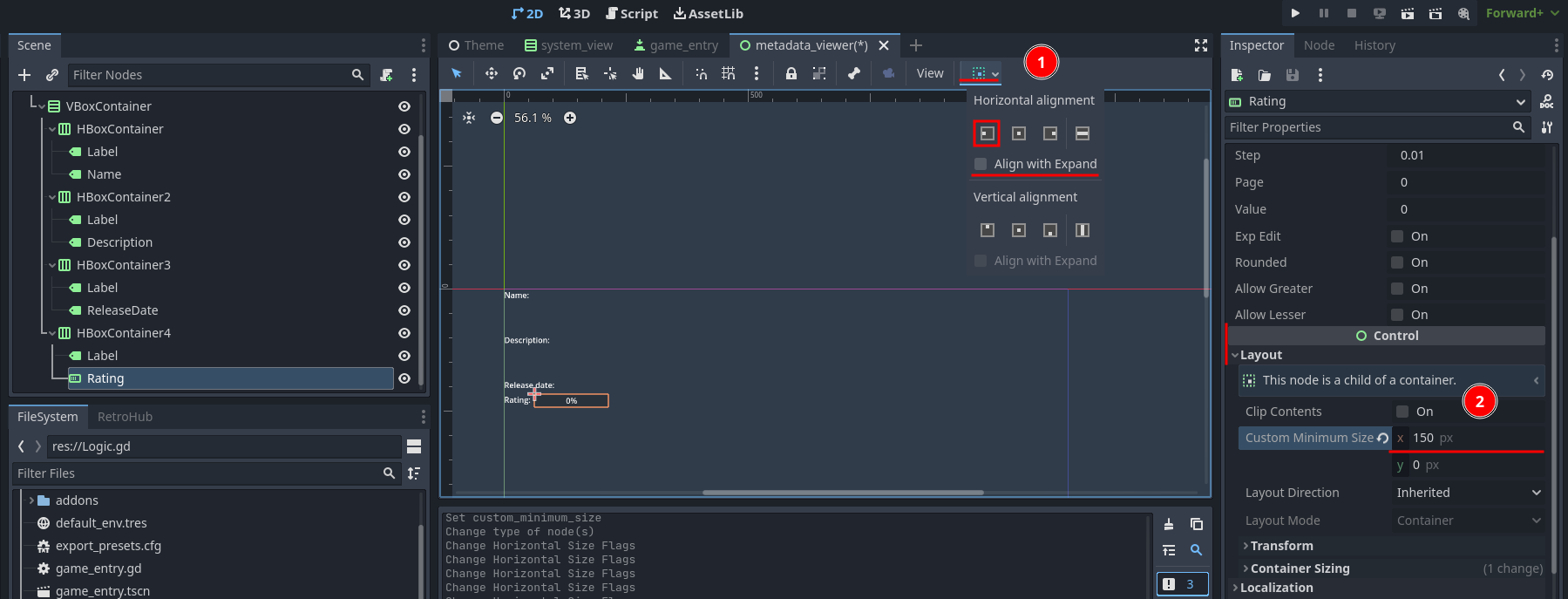Image resolution: width=1568 pixels, height=599 pixels.
Task: Copy the output log selection
Action: [1197, 524]
